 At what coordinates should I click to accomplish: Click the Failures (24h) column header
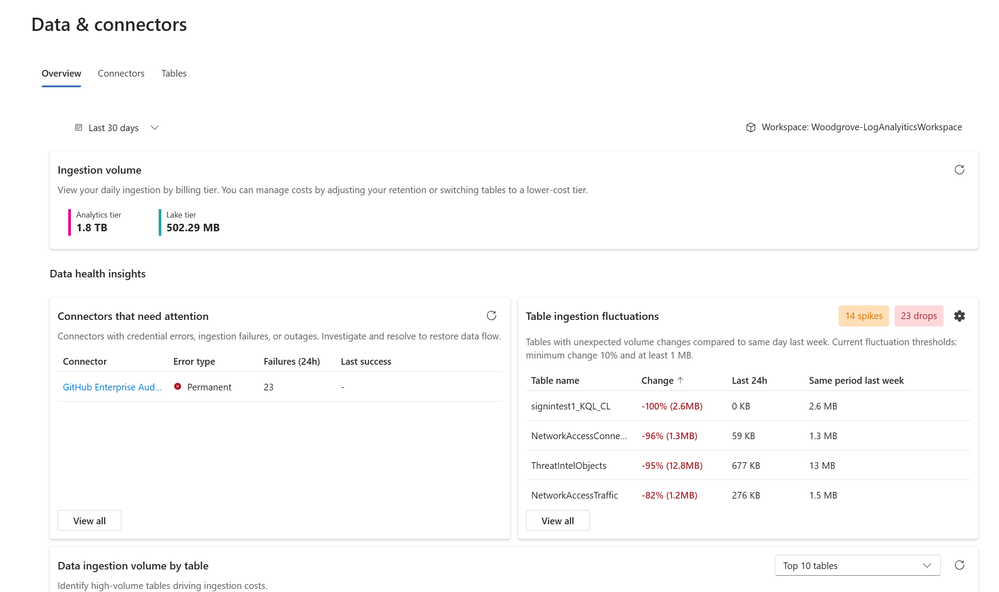tap(292, 361)
